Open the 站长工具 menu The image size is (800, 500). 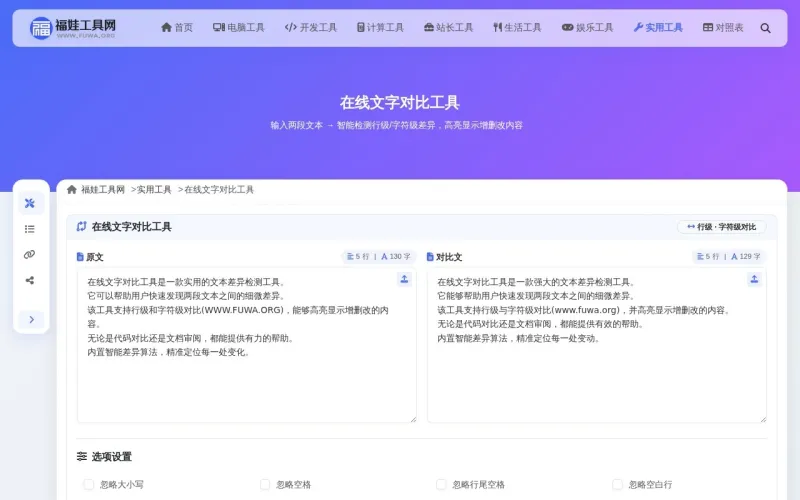pos(448,28)
